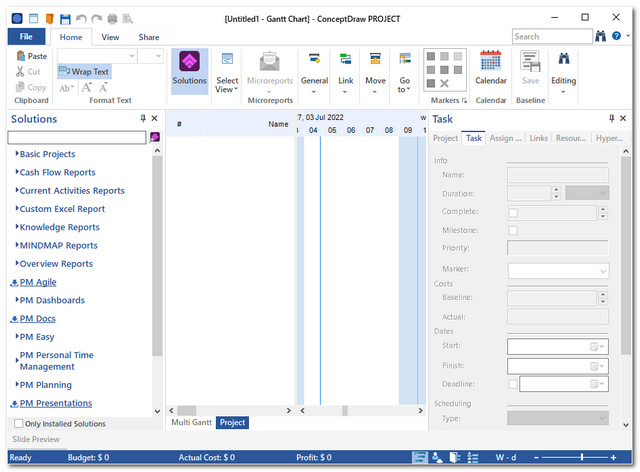Click the Solutions ribbon button
640x472 pixels.
pyautogui.click(x=189, y=71)
